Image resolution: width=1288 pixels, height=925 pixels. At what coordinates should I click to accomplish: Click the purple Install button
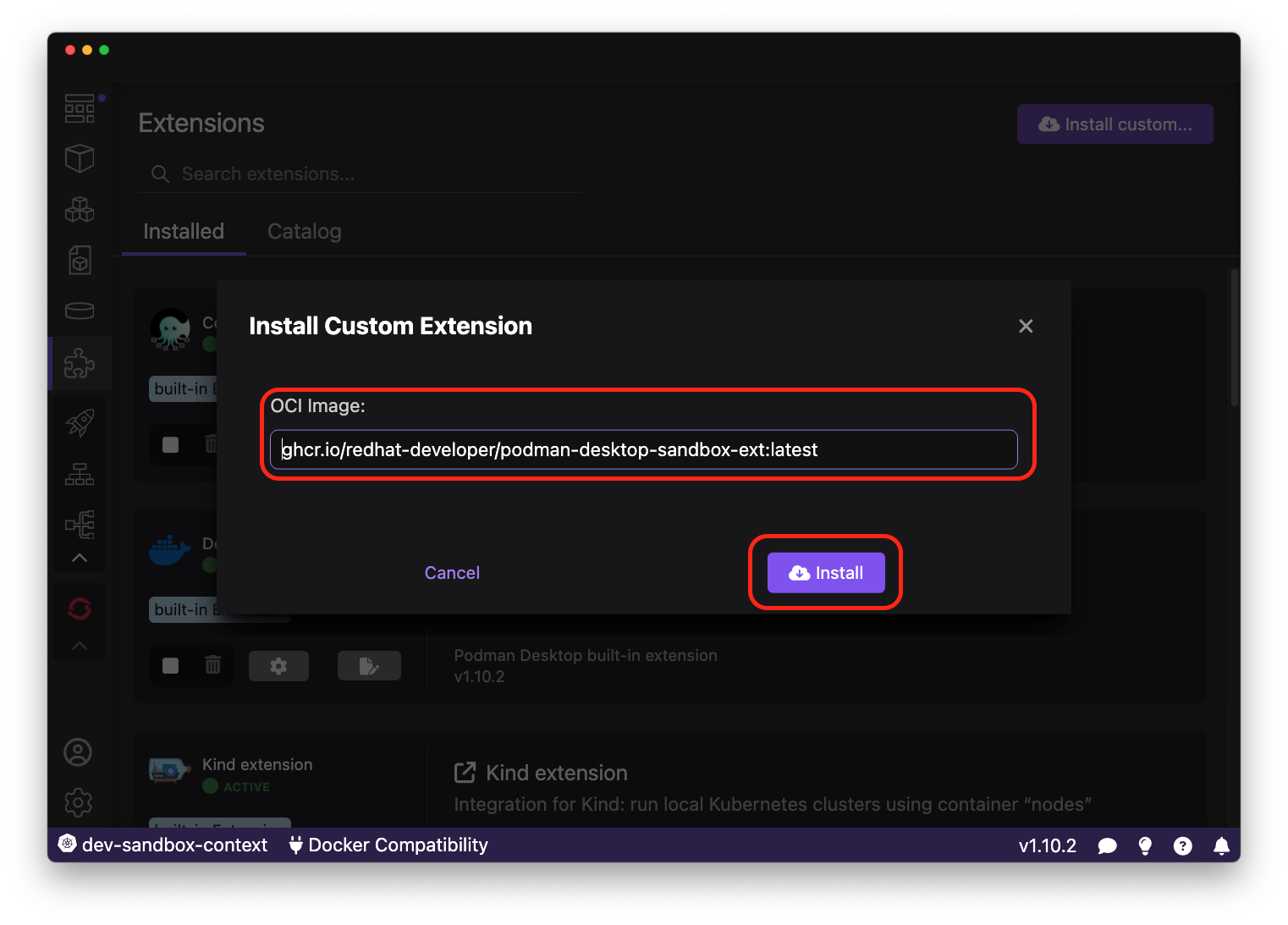[x=826, y=573]
